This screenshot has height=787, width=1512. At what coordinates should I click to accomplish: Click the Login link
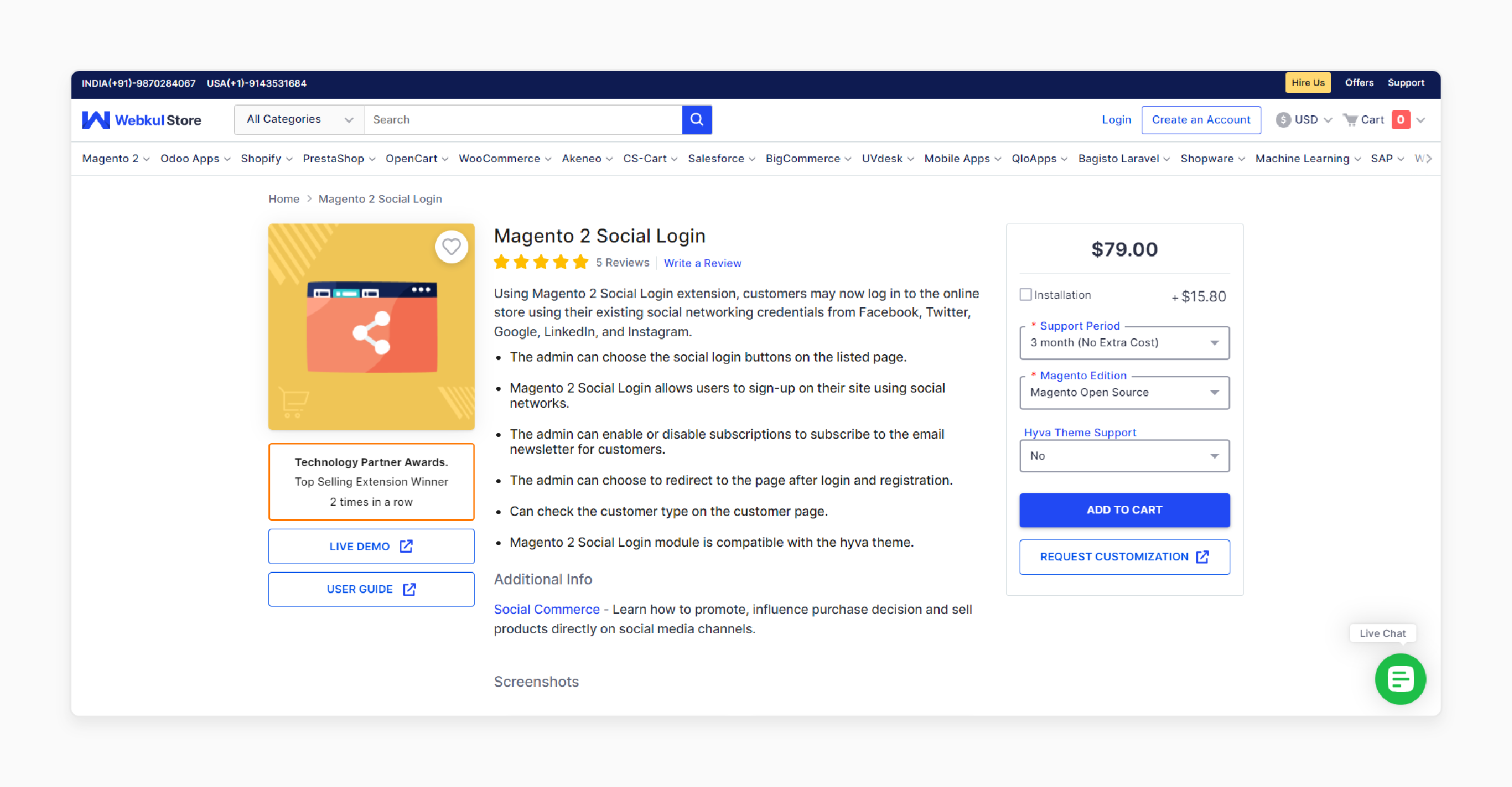1116,120
